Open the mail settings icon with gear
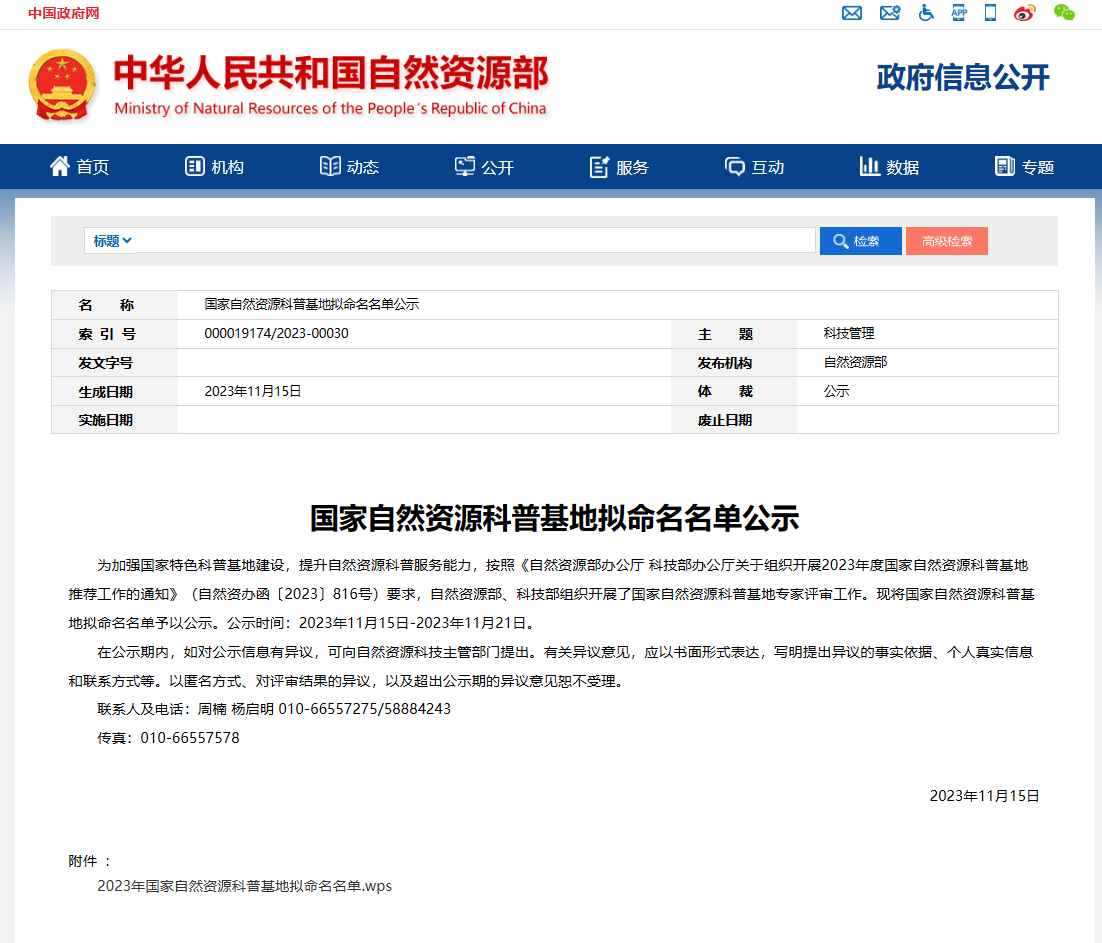The image size is (1102, 943). pyautogui.click(x=889, y=13)
